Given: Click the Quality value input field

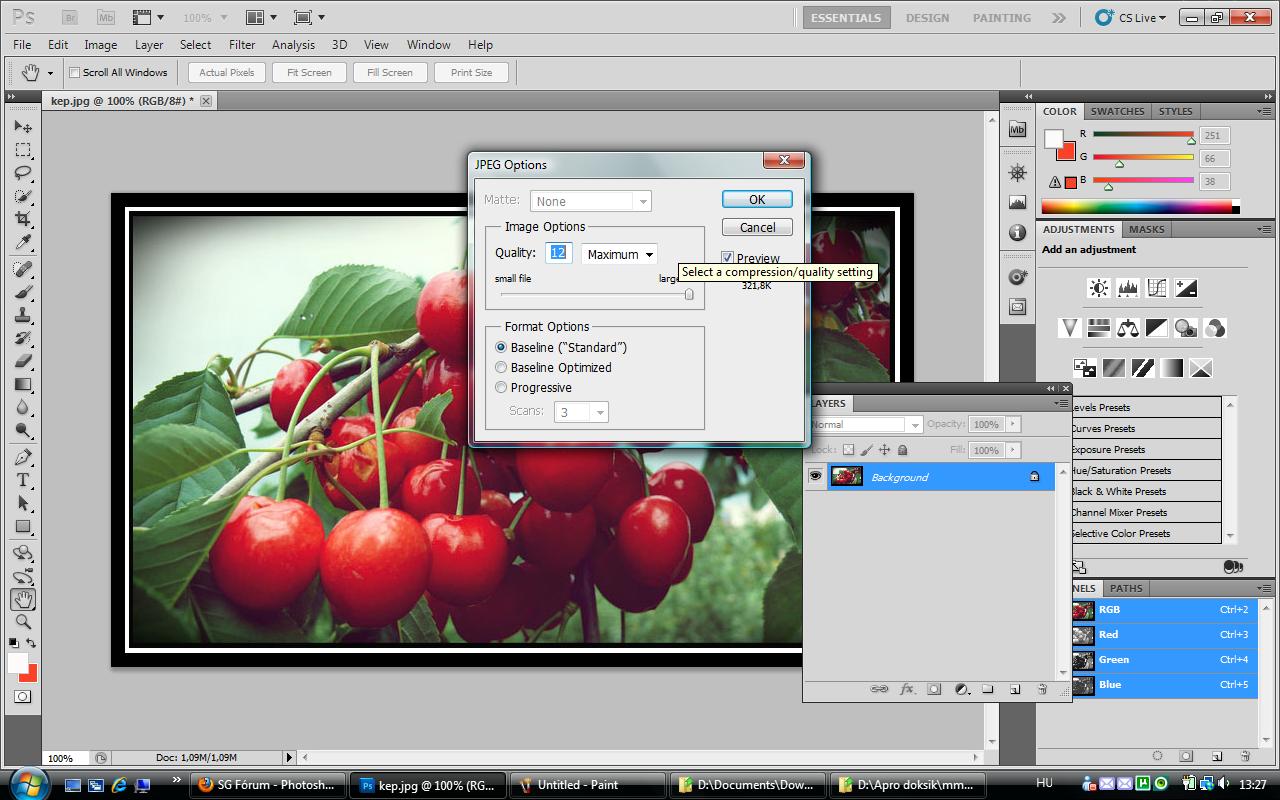Looking at the screenshot, I should pyautogui.click(x=558, y=253).
